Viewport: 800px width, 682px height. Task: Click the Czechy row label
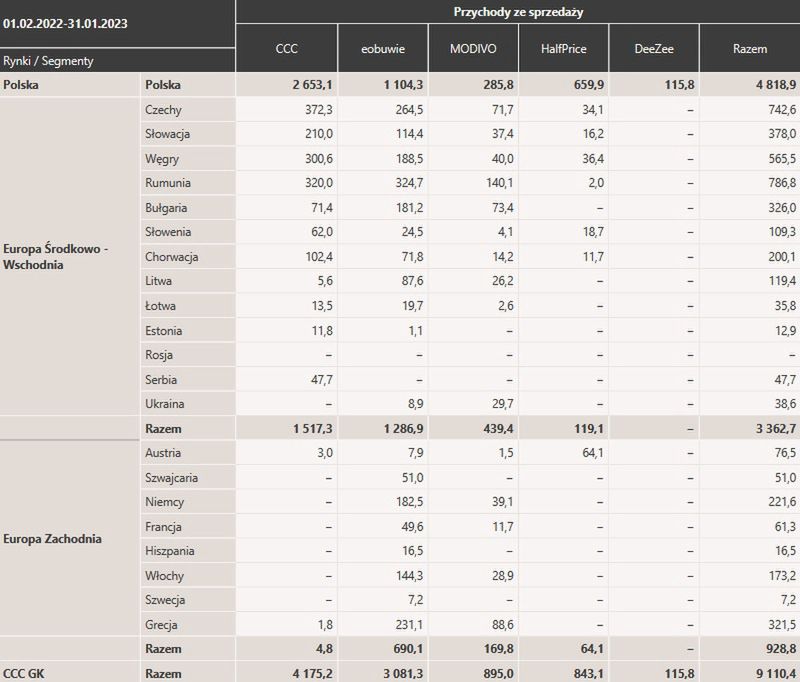(x=163, y=110)
